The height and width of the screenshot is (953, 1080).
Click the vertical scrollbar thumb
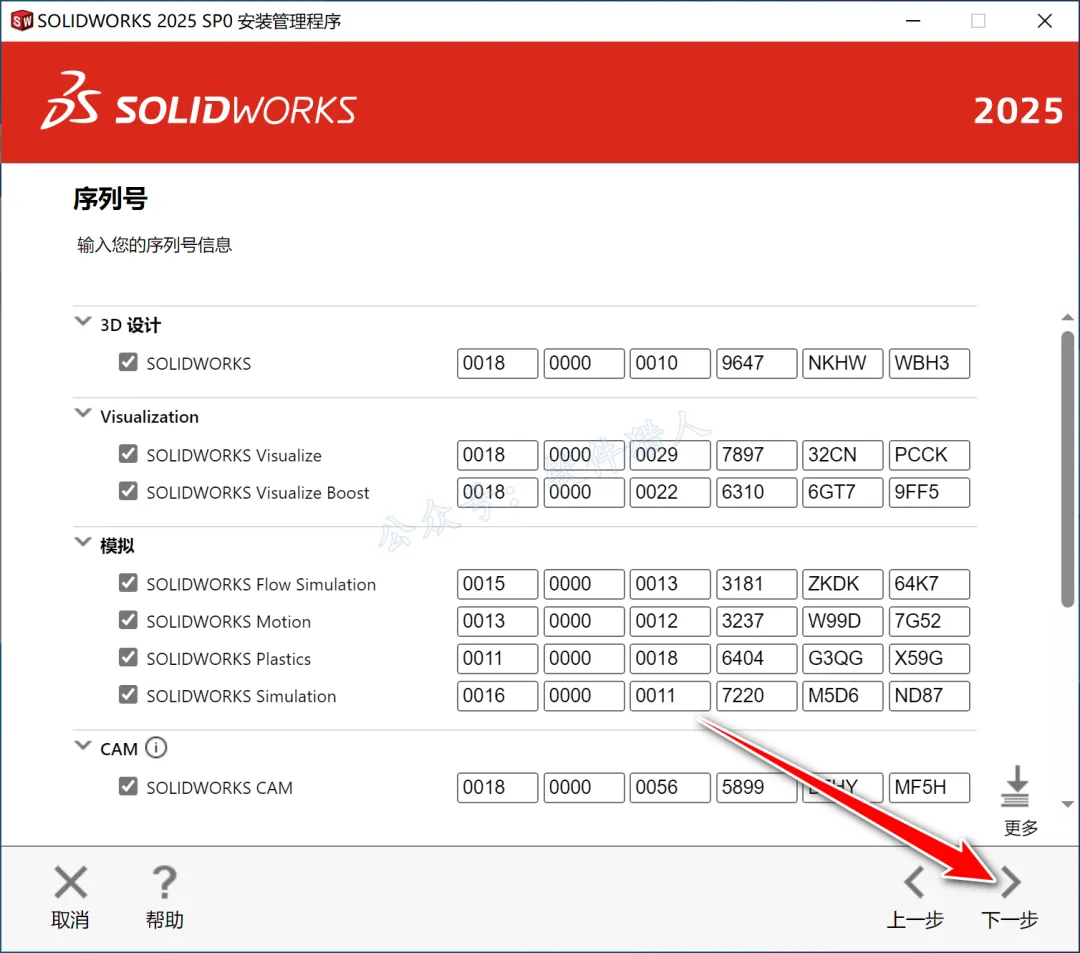pyautogui.click(x=1067, y=469)
